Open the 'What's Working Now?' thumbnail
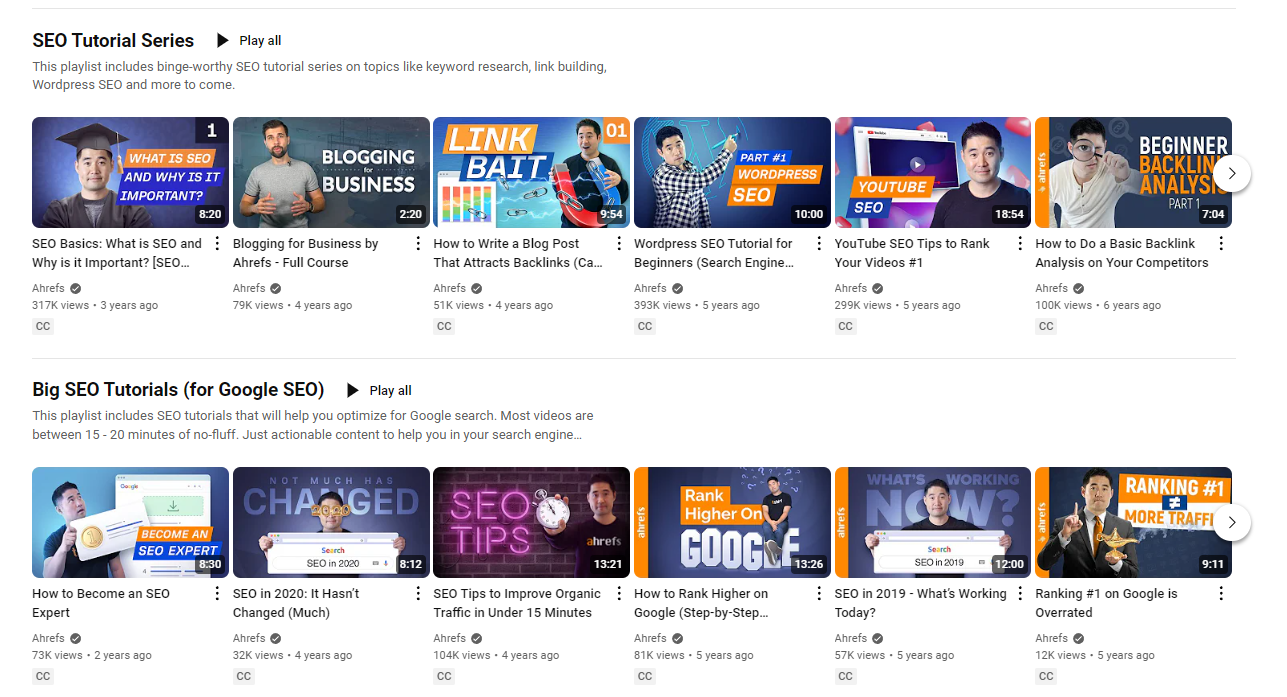The width and height of the screenshot is (1287, 697). tap(933, 523)
